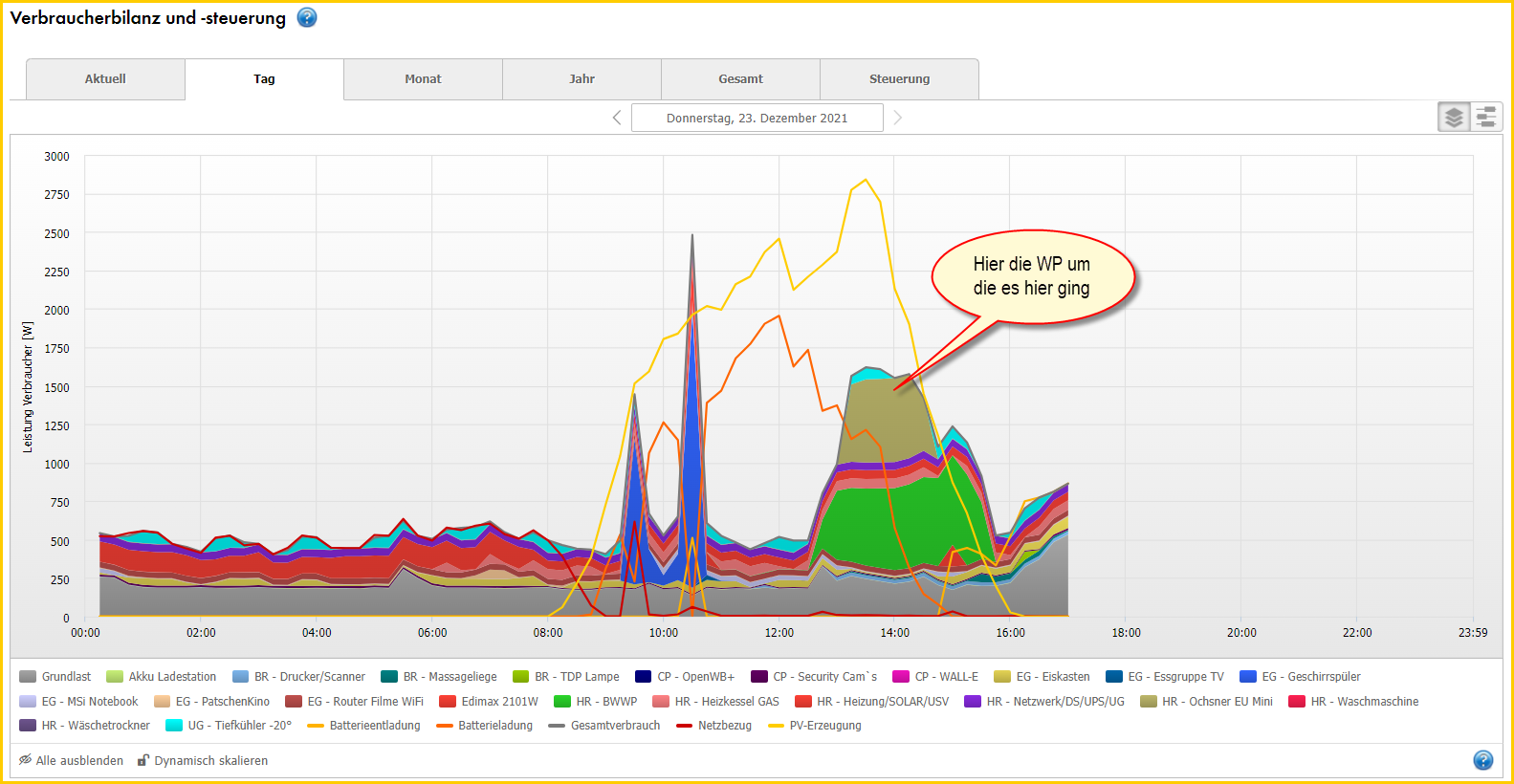Screen dimensions: 1514x784
Task: Toggle HR - Heizkessel GAS legend entry
Action: [x=716, y=702]
